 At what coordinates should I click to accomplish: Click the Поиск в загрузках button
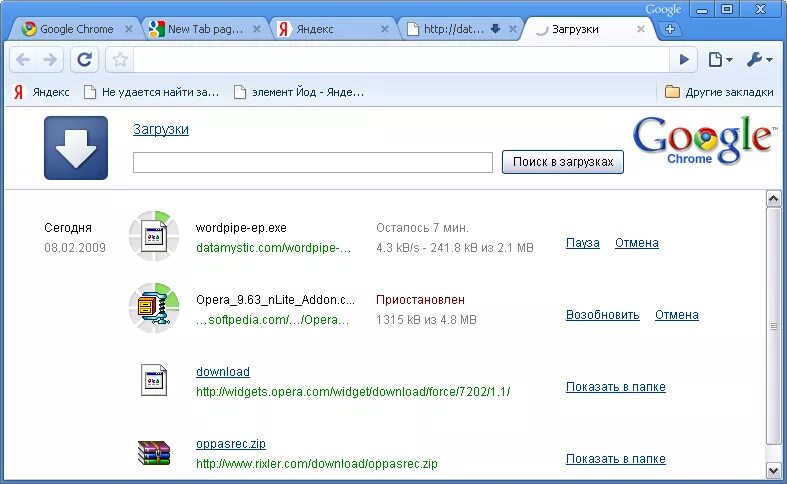tap(563, 162)
